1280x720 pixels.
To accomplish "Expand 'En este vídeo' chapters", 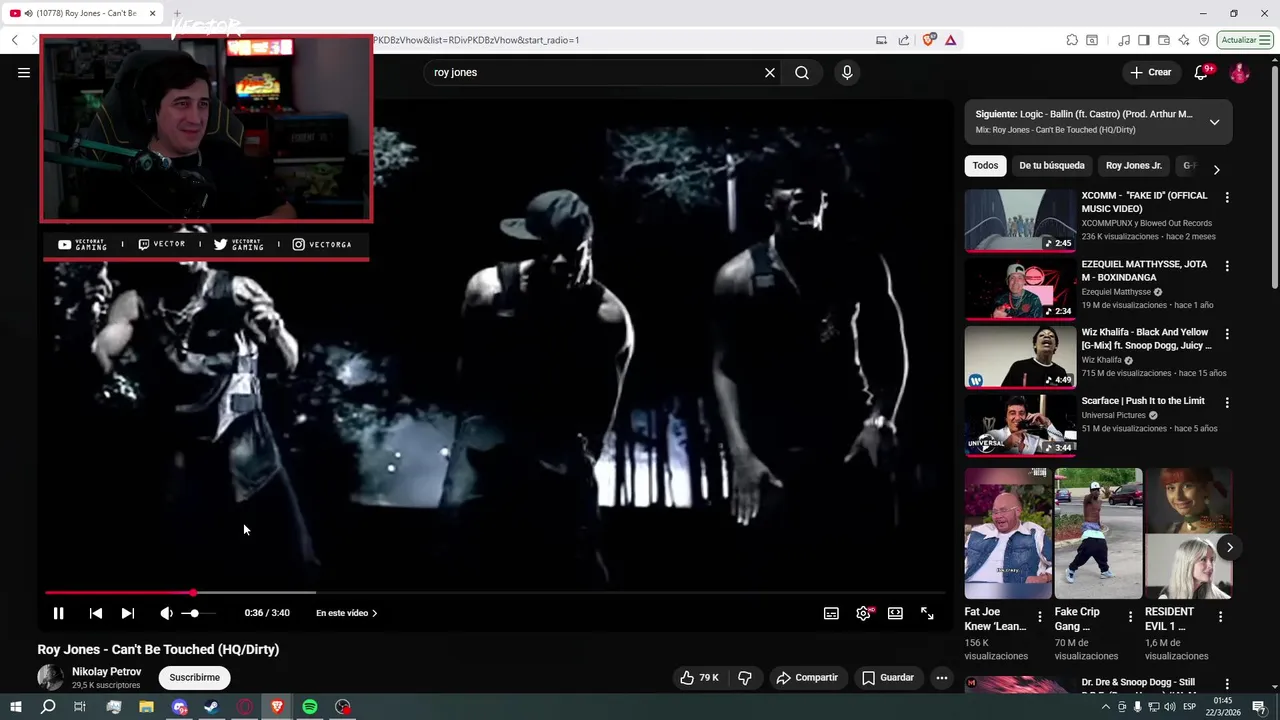I will (x=347, y=613).
